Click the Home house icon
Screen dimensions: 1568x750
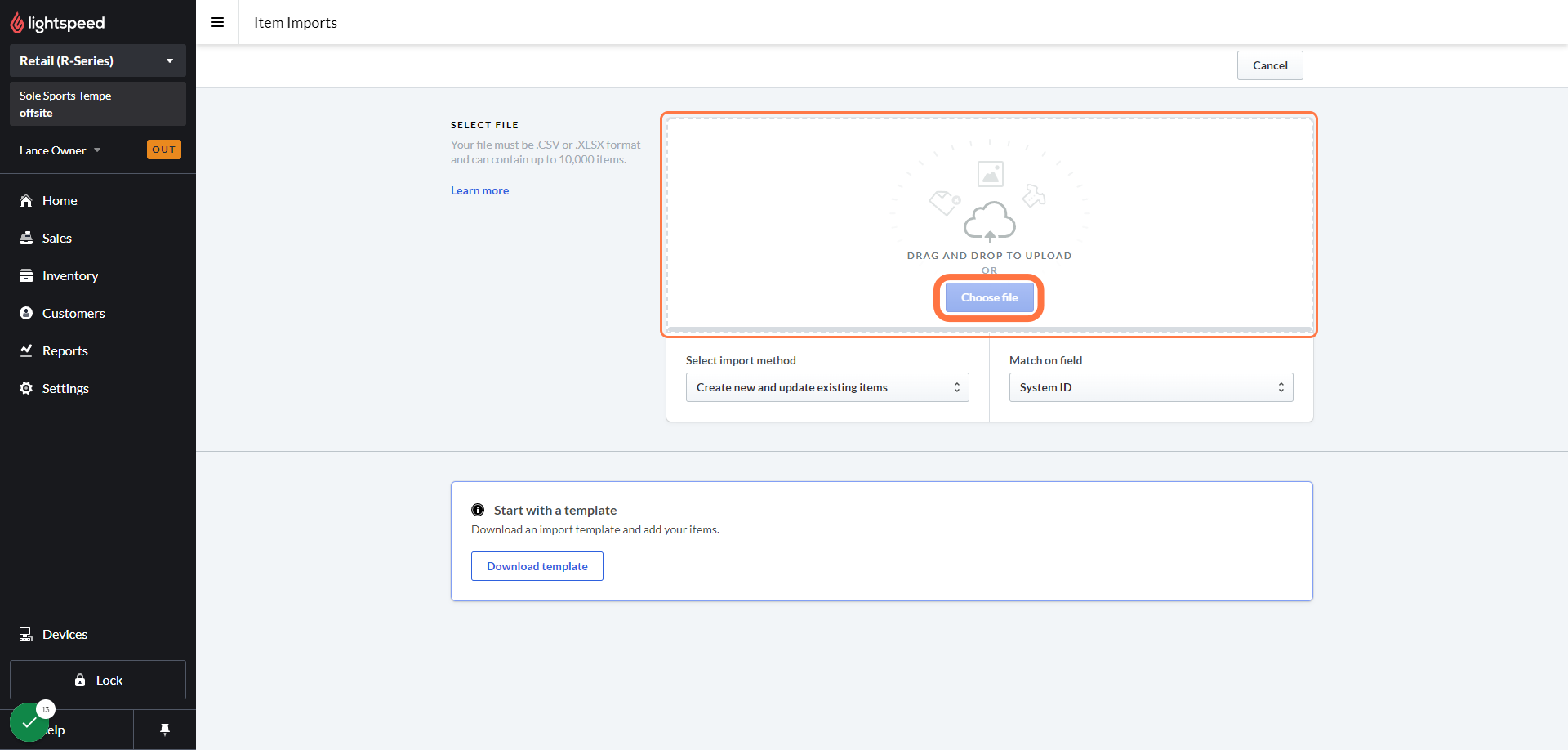(26, 200)
